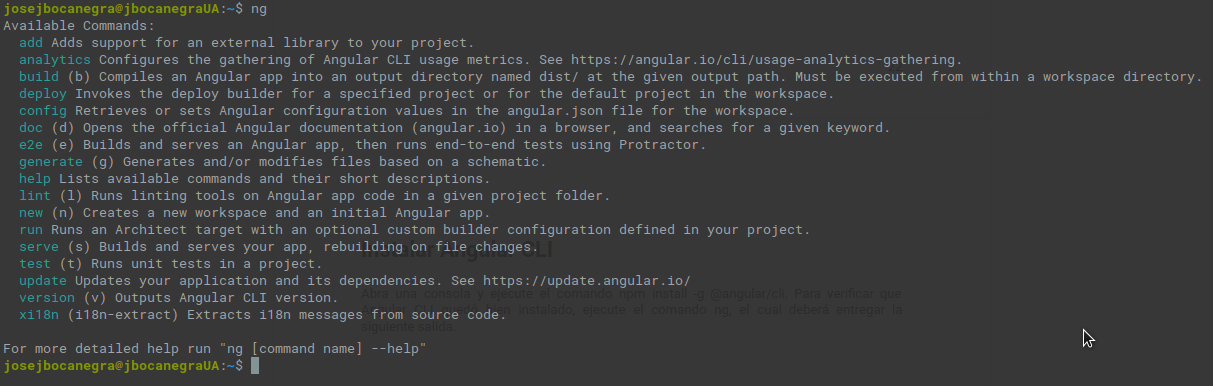
Task: Click the 'build' command name
Action: tap(39, 76)
